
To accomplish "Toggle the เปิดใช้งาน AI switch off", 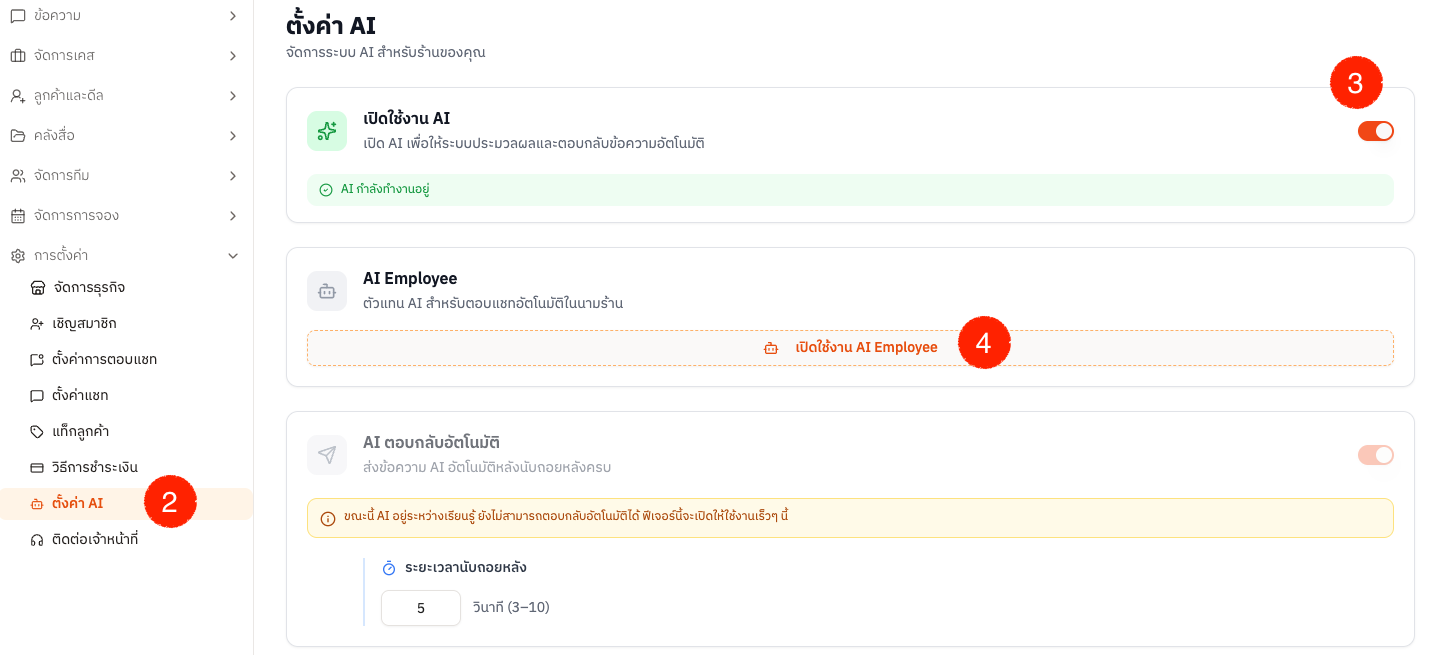I will point(1375,131).
